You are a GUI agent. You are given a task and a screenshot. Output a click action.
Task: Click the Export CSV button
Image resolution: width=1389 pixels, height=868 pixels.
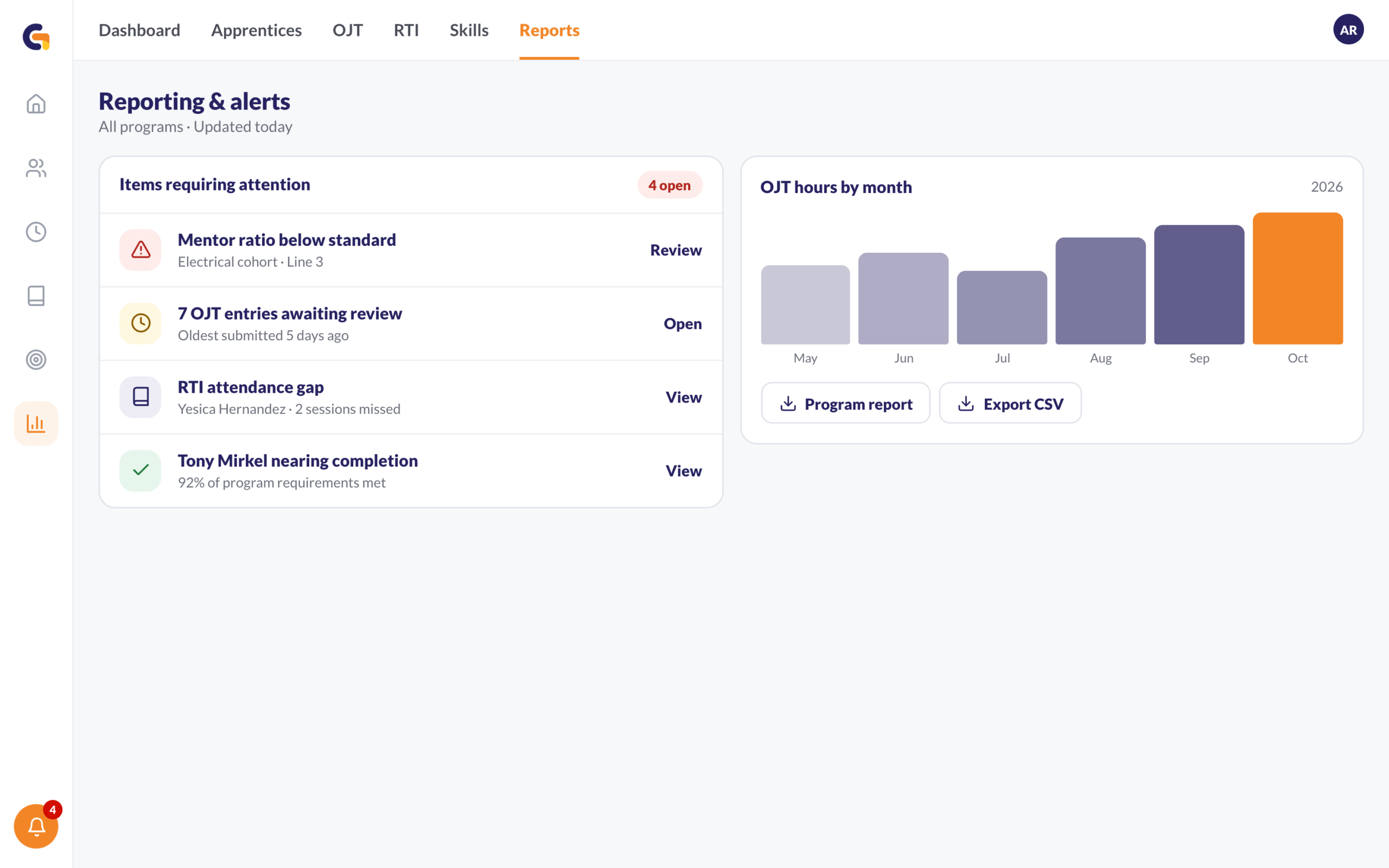pos(1010,404)
